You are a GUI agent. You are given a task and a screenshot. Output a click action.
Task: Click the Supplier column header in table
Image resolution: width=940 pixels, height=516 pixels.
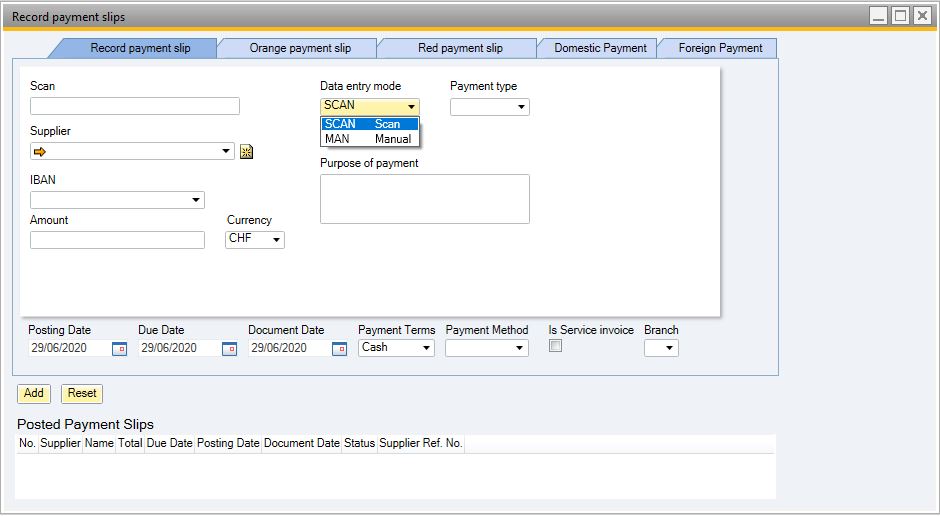(60, 443)
